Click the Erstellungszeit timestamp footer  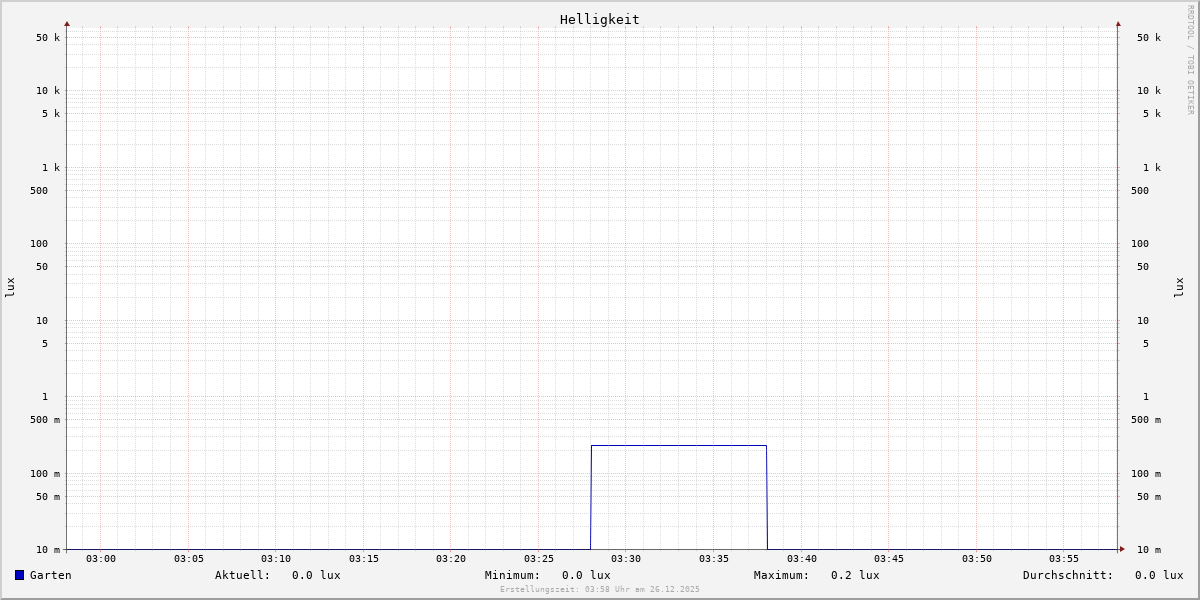pos(600,589)
